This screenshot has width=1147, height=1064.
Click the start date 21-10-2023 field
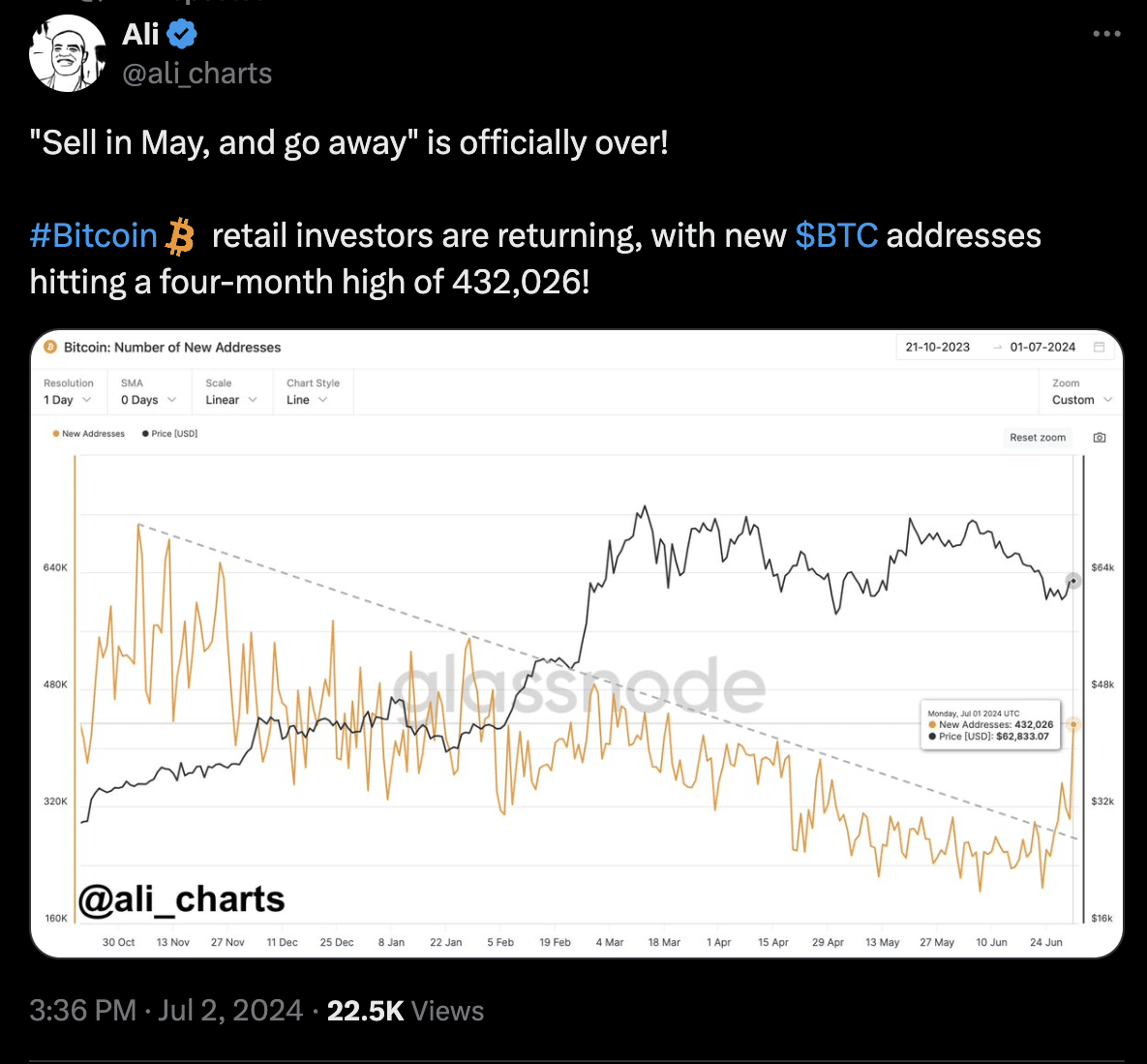[x=937, y=348]
